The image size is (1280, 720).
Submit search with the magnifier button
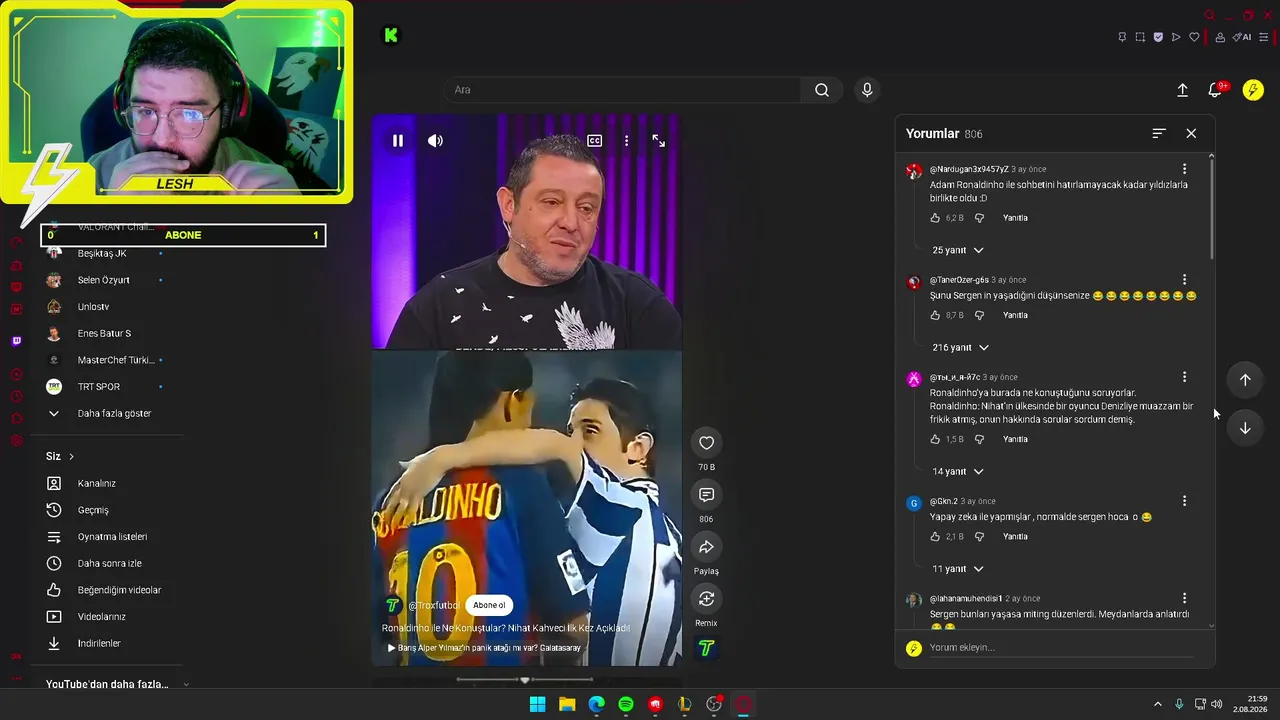[822, 90]
